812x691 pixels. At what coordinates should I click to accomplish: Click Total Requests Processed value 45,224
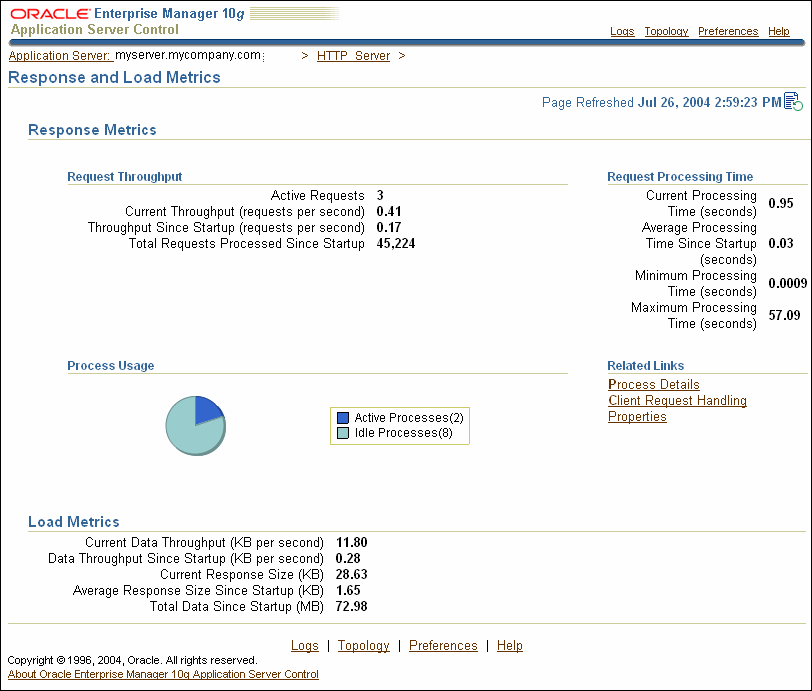(x=396, y=243)
